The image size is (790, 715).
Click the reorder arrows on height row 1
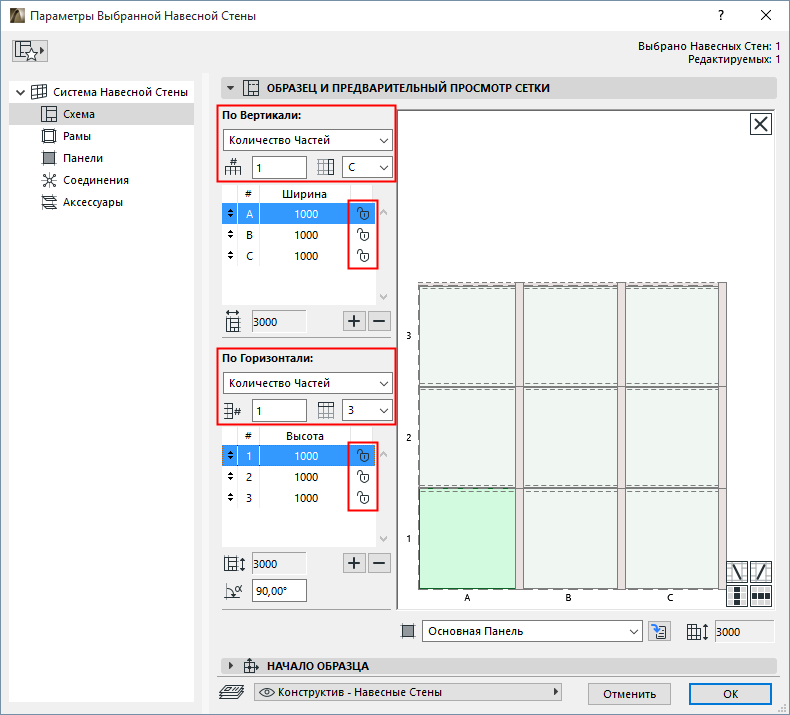coord(230,456)
